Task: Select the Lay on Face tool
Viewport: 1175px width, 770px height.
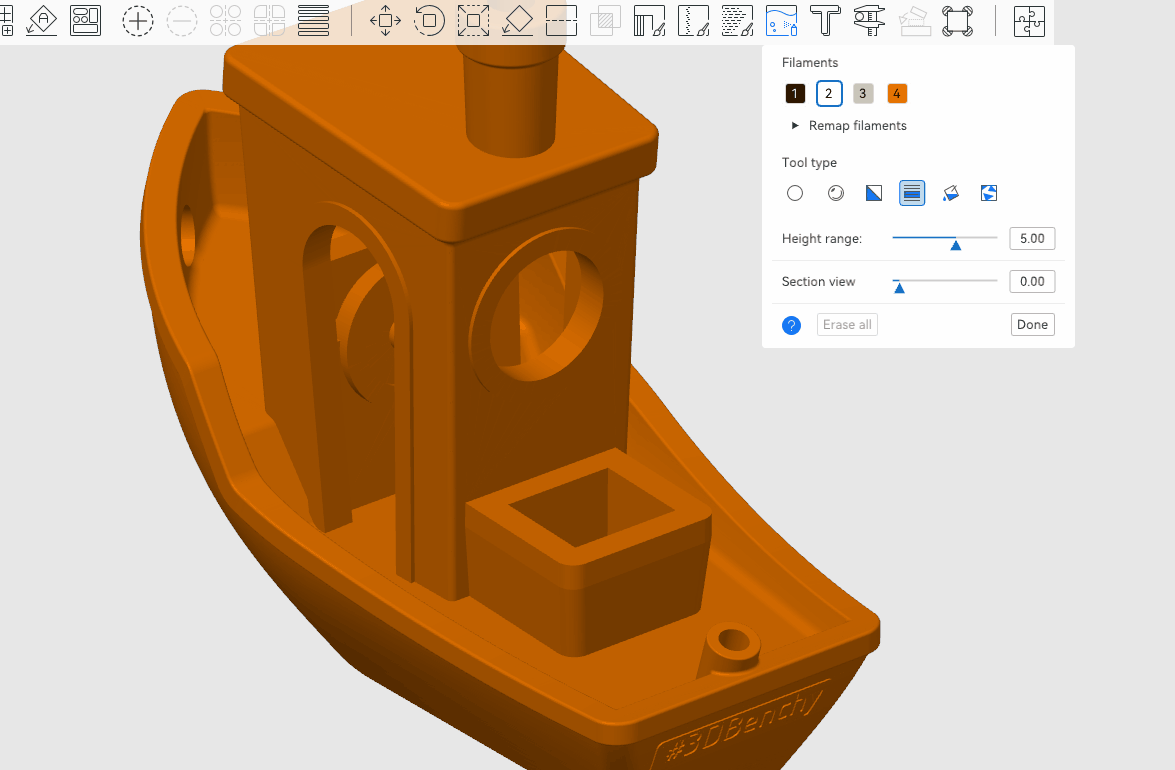Action: [x=518, y=20]
